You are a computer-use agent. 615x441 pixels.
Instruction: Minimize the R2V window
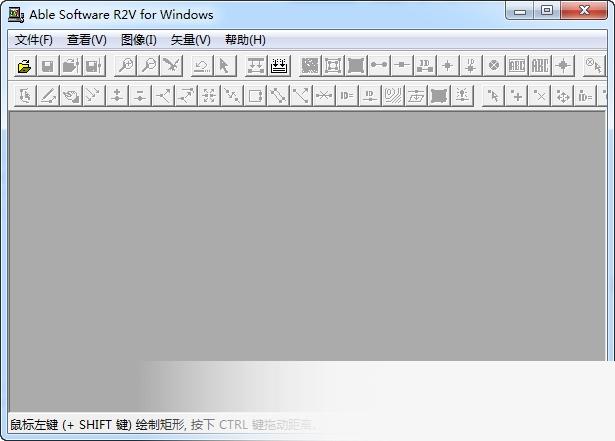click(520, 11)
